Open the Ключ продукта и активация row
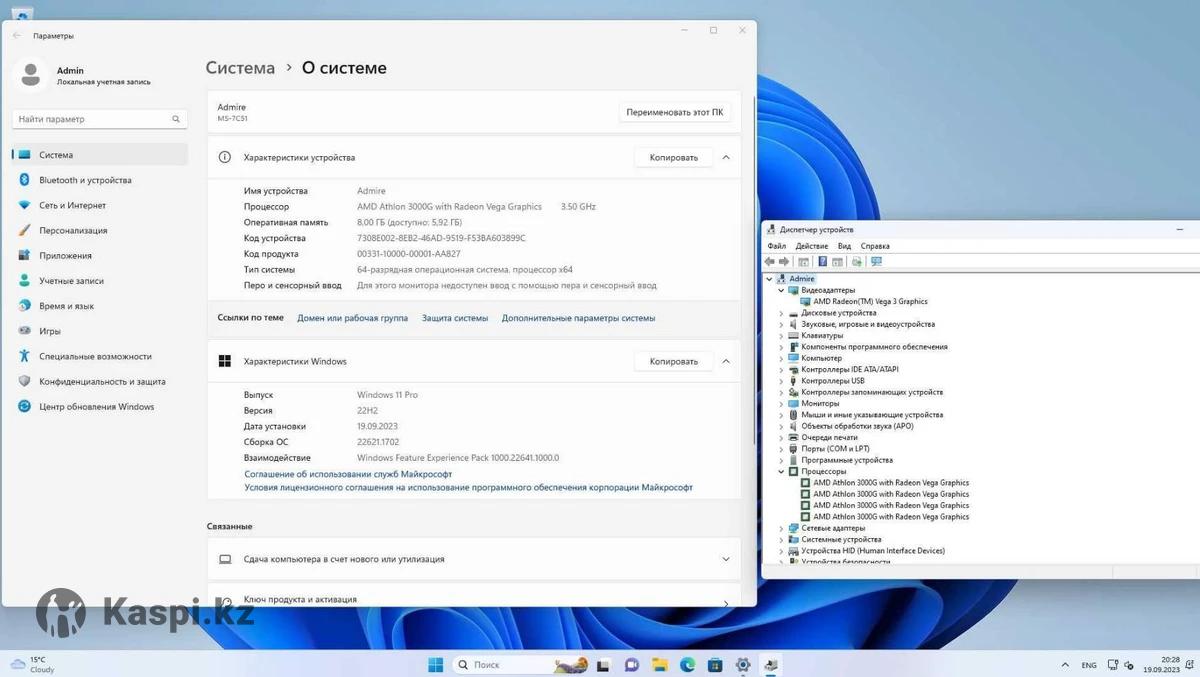1200x677 pixels. [474, 599]
